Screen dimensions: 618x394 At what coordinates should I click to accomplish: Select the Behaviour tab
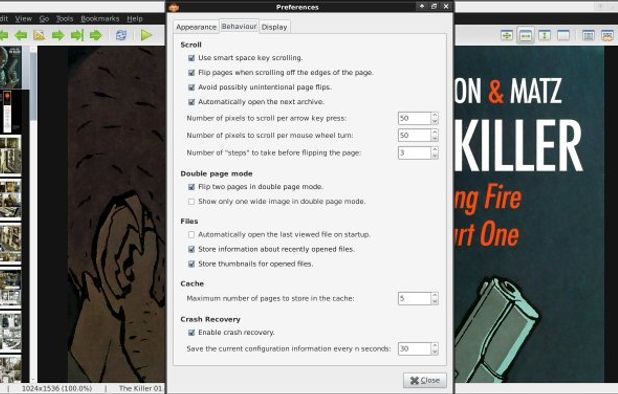coord(239,26)
